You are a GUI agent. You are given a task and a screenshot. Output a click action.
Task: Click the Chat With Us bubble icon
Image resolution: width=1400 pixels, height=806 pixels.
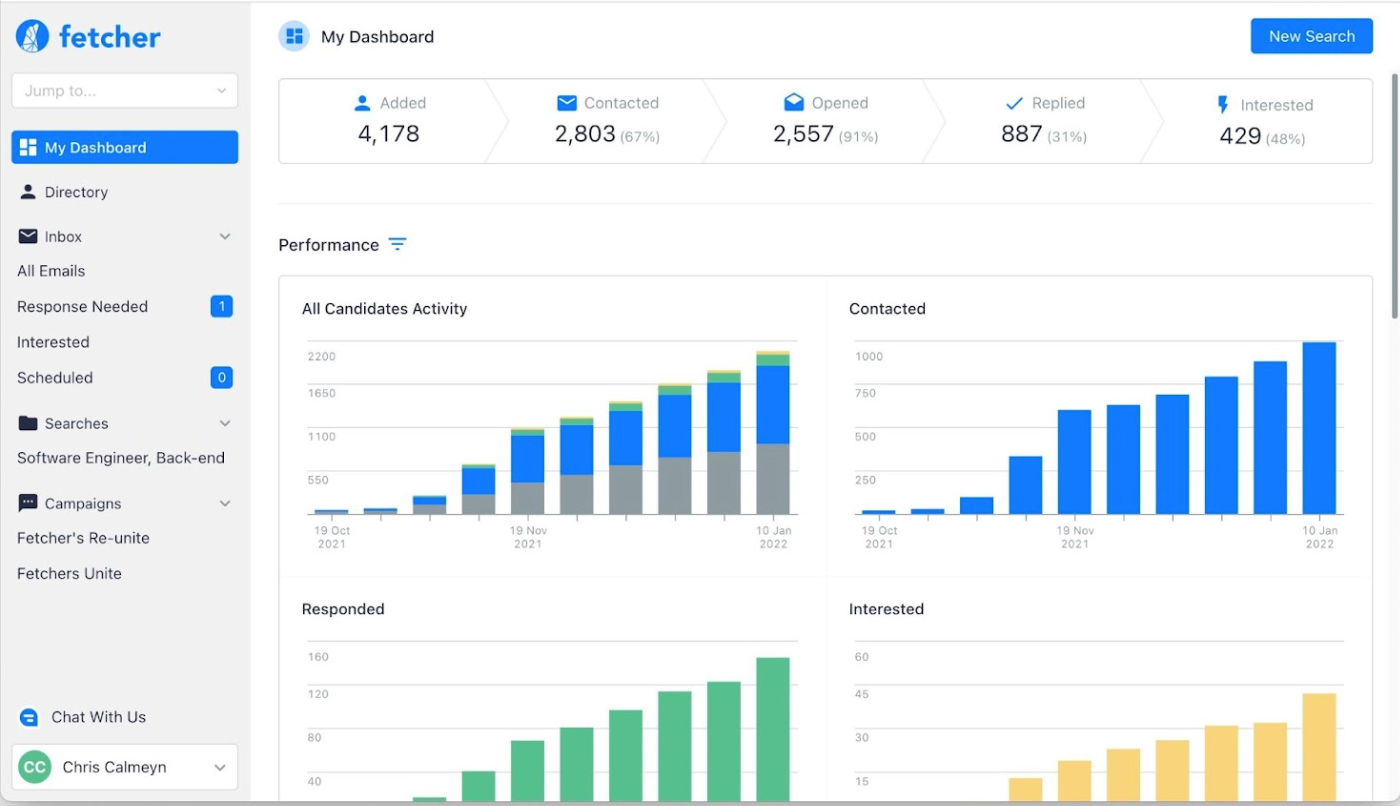(x=29, y=717)
